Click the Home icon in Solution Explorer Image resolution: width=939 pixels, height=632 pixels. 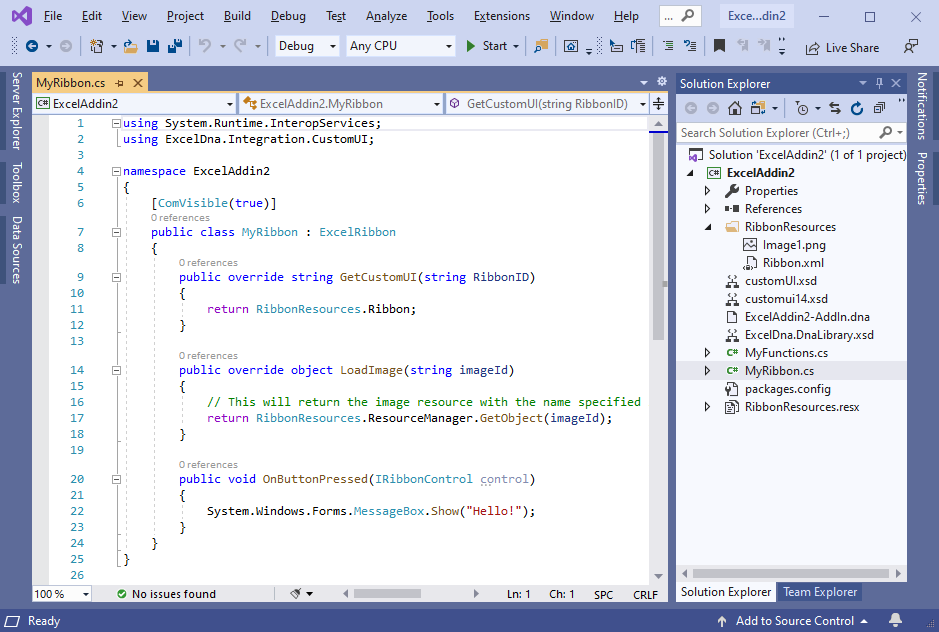[735, 108]
